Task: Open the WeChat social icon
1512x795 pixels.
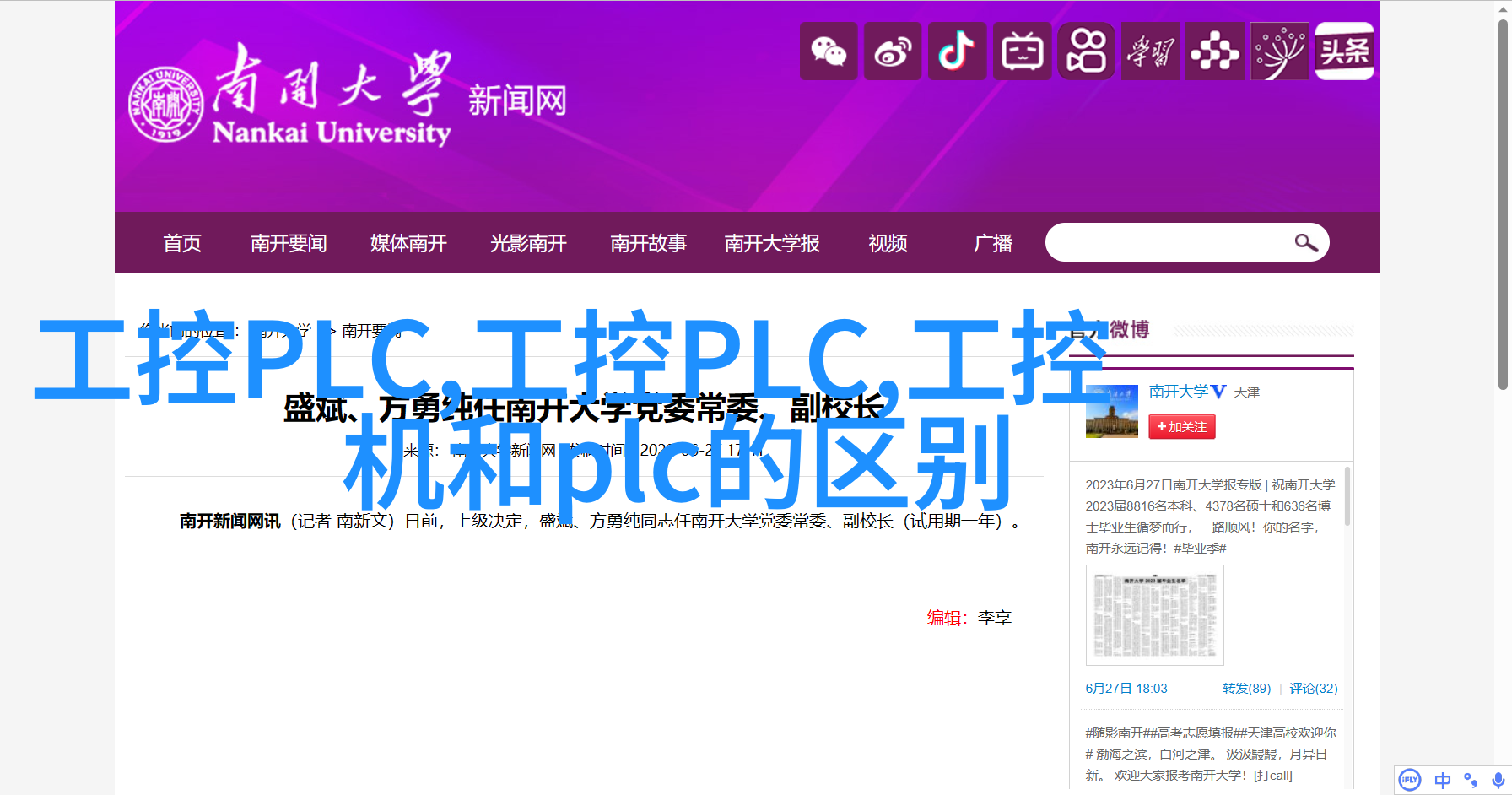Action: (x=829, y=51)
